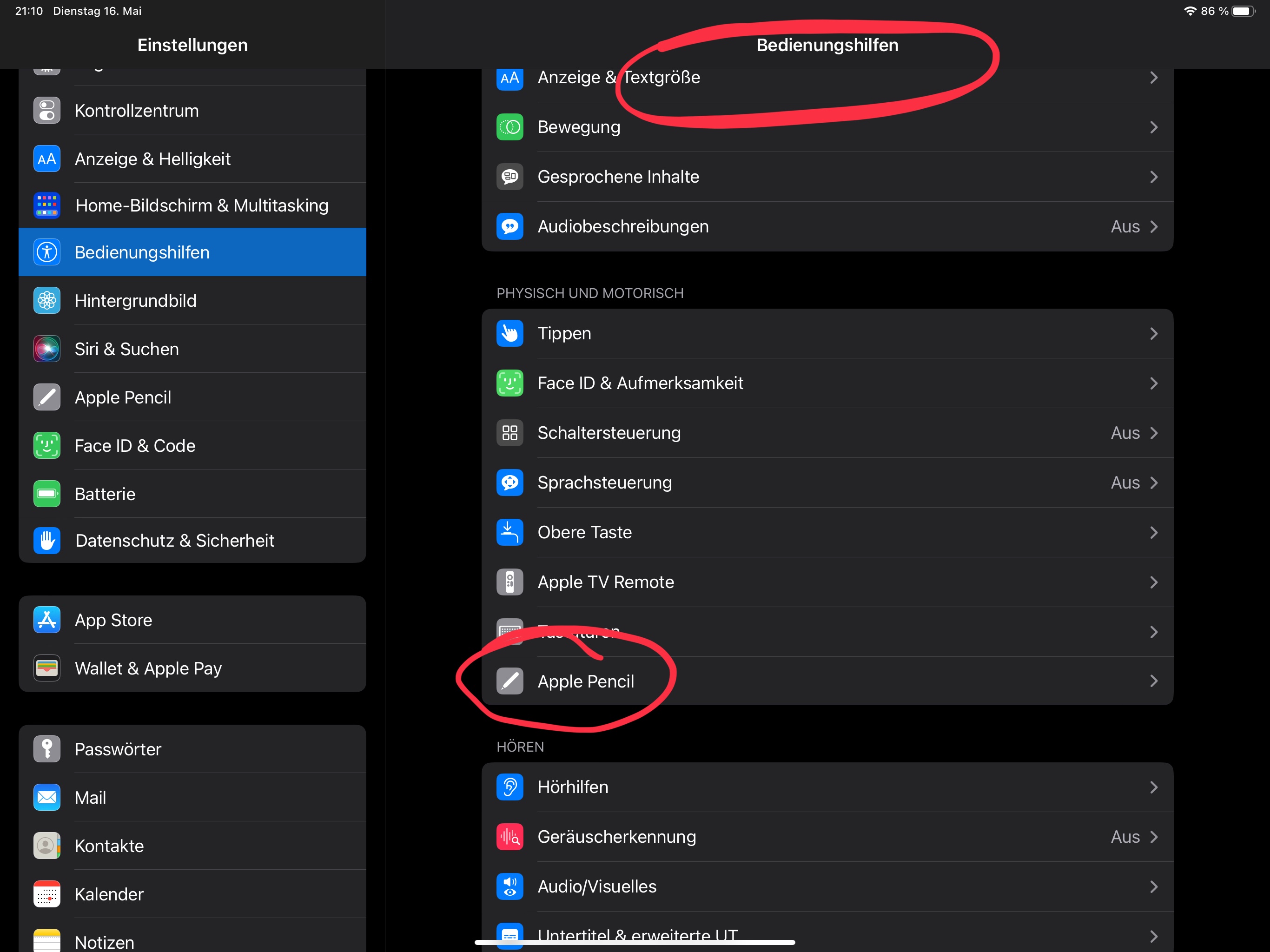Tap the Batterie green icon
Viewport: 1270px width, 952px height.
(46, 494)
